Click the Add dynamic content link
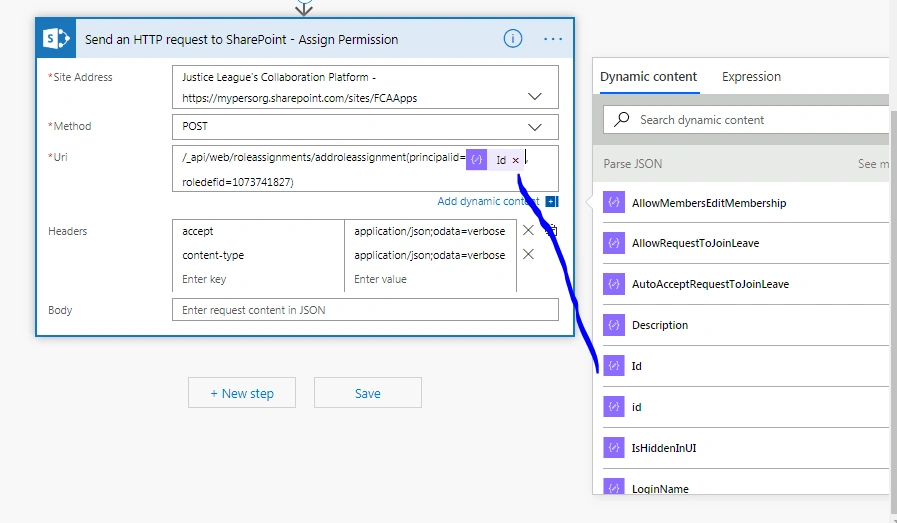The width and height of the screenshot is (897, 523). (x=488, y=201)
